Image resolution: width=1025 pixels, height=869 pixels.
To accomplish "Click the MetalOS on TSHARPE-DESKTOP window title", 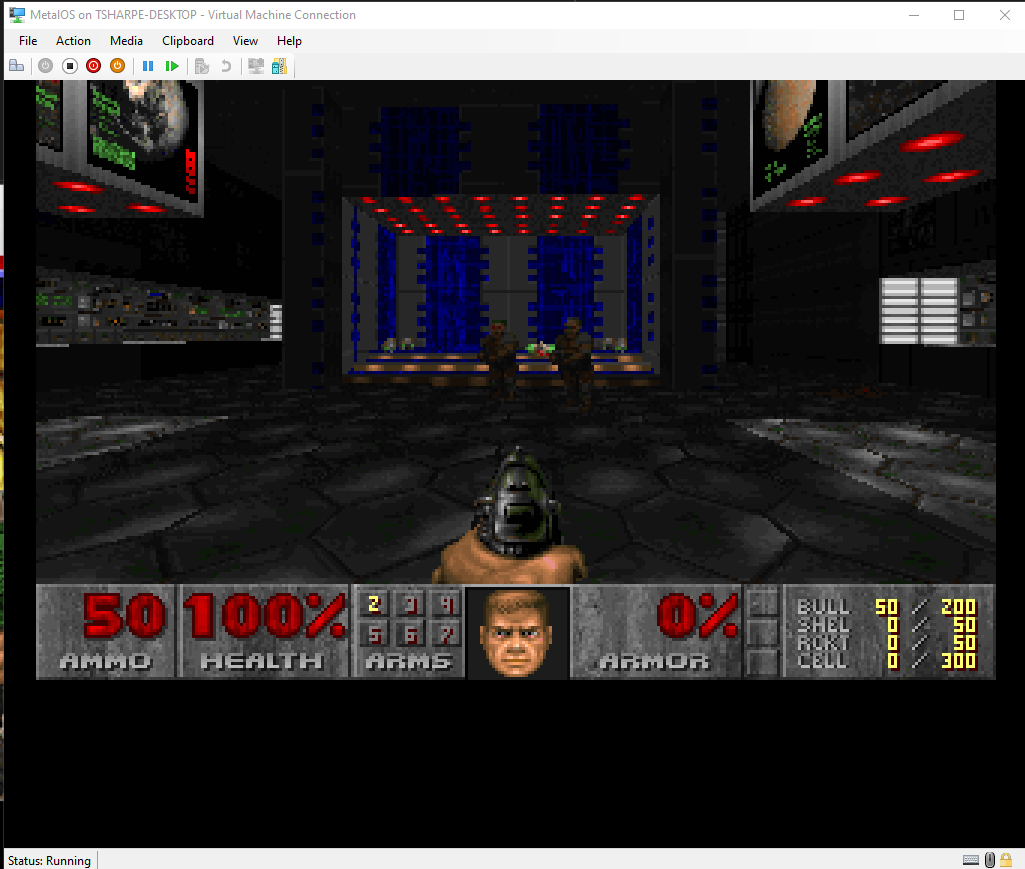I will tap(193, 14).
